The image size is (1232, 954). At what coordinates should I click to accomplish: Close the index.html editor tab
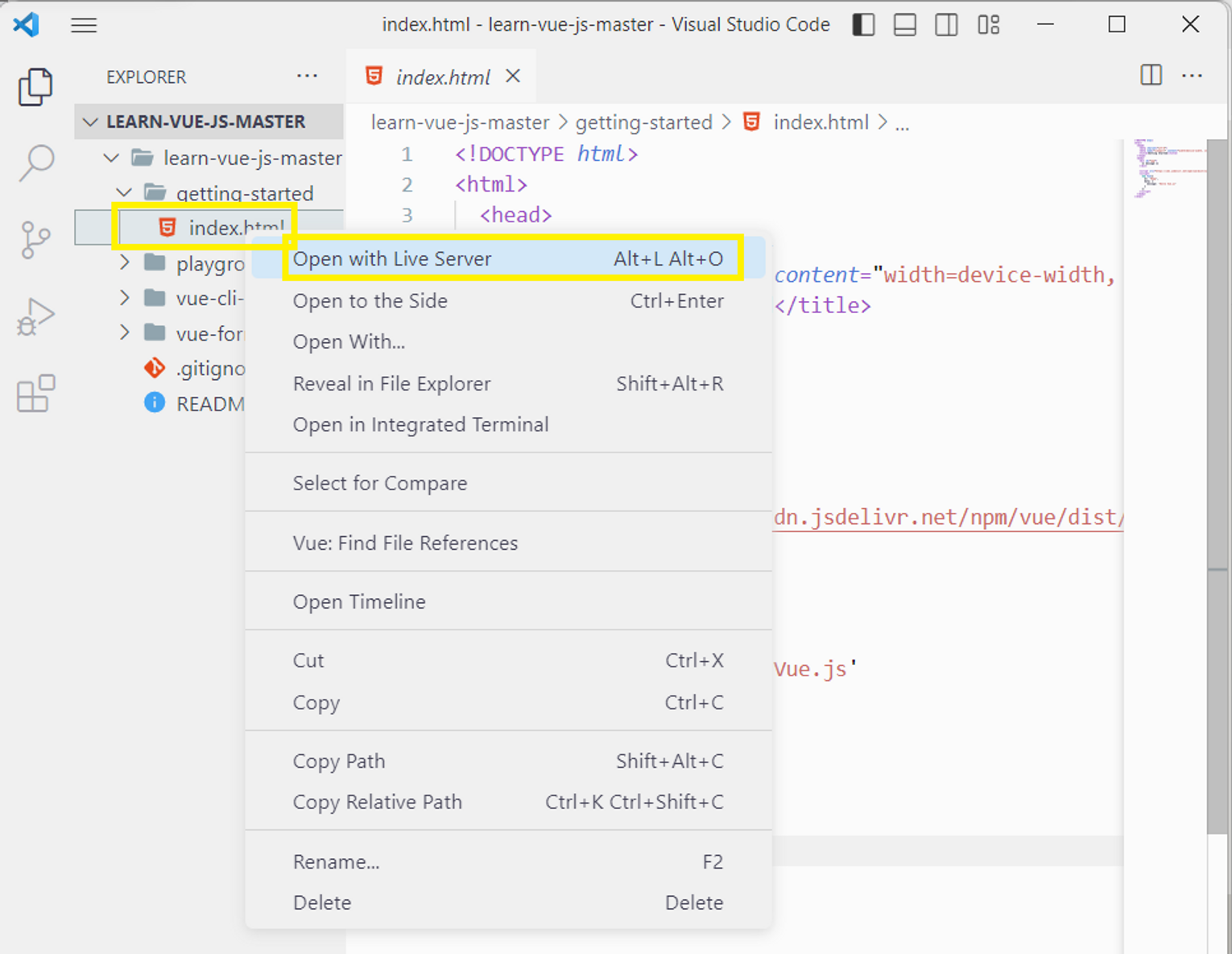513,76
